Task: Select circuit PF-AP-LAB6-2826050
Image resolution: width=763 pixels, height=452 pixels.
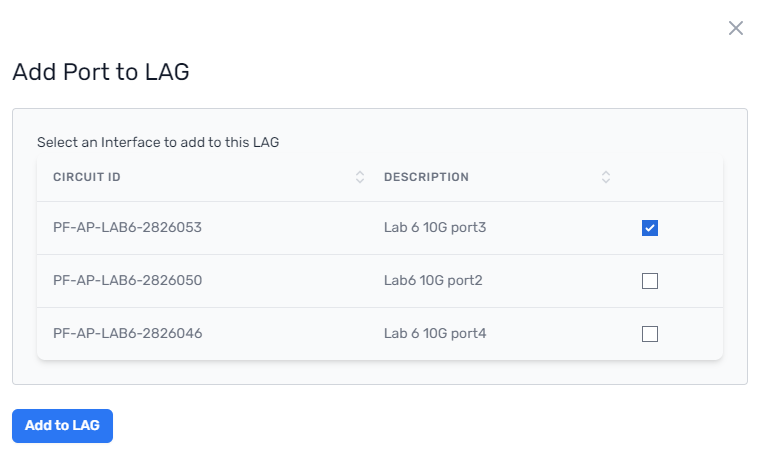Action: click(127, 280)
